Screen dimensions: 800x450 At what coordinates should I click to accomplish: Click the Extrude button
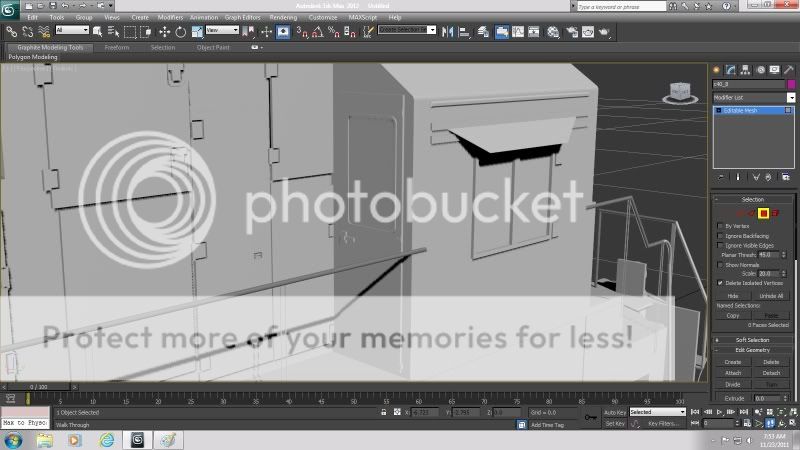point(734,398)
